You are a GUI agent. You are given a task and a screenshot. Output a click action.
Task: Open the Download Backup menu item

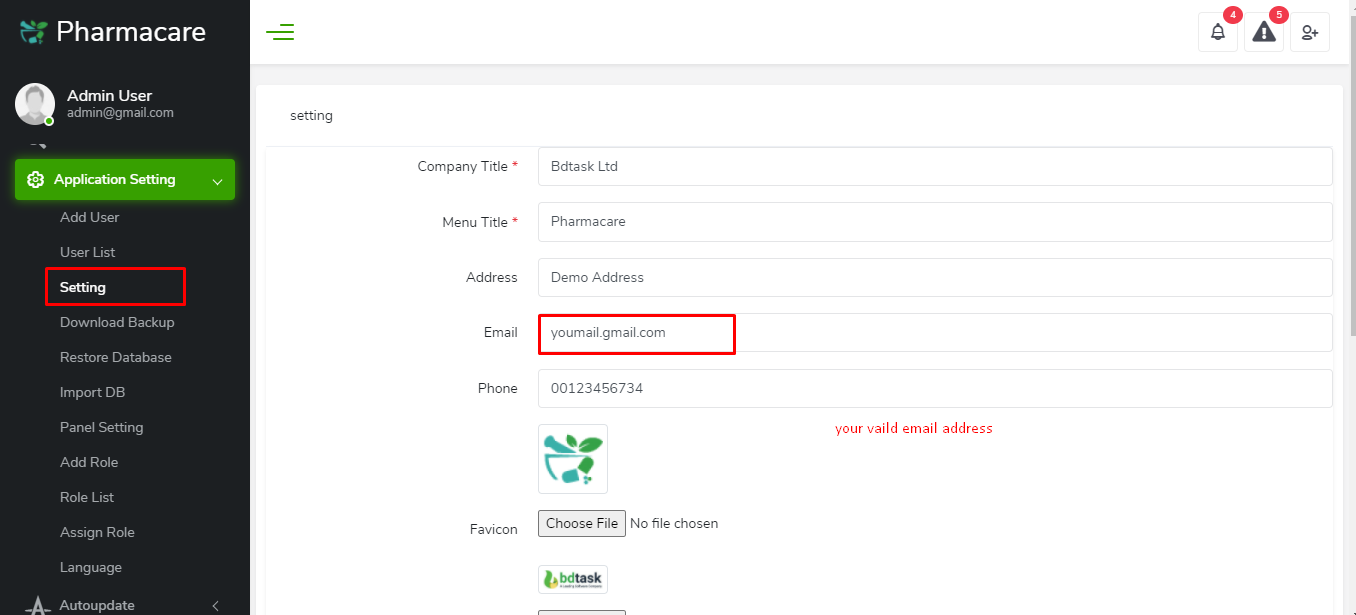117,322
